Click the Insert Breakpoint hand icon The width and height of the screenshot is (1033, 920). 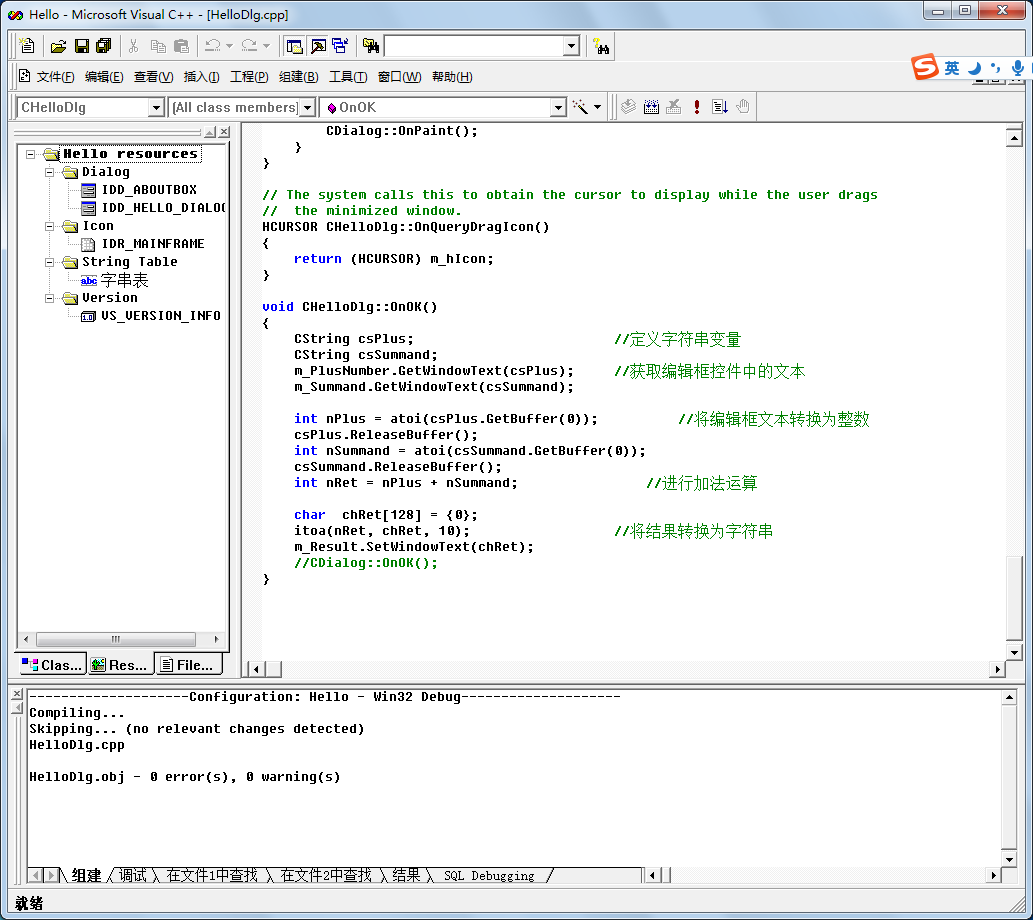pos(742,107)
